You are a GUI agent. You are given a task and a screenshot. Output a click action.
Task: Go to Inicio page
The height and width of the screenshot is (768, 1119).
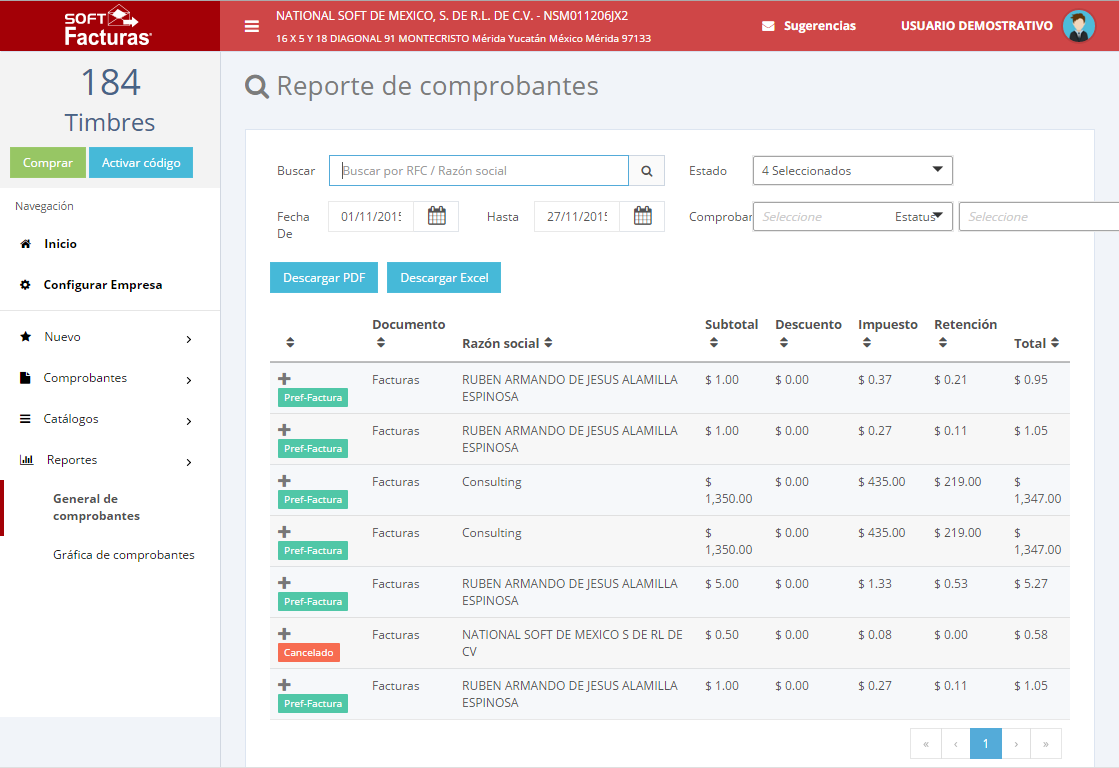point(60,244)
